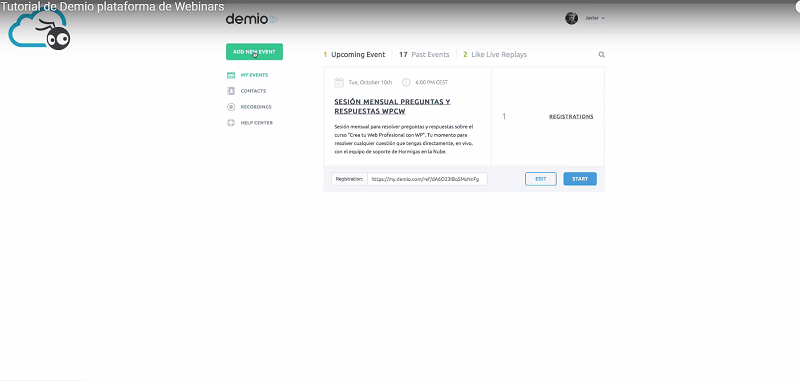Click the Add New Event button
The image size is (800, 381).
pos(254,52)
